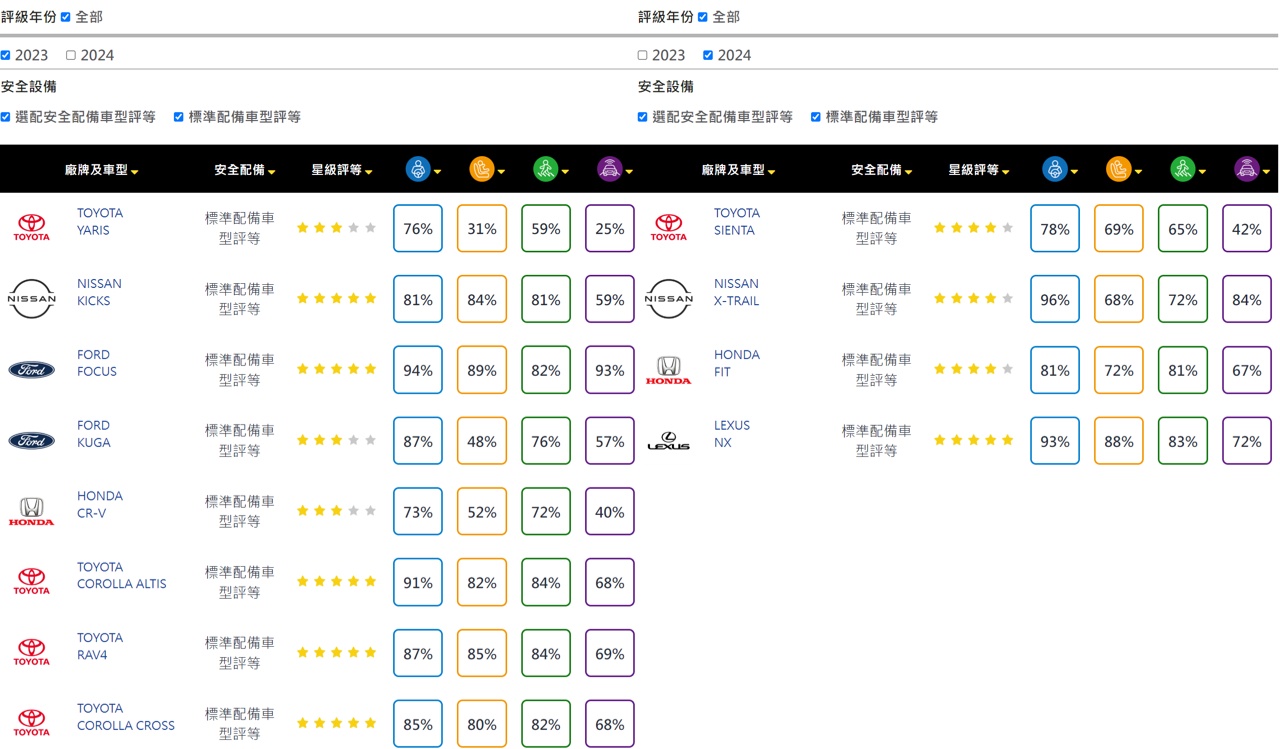Toggle left panel 全部 year checkbox
The width and height of the screenshot is (1280, 749).
pyautogui.click(x=66, y=17)
